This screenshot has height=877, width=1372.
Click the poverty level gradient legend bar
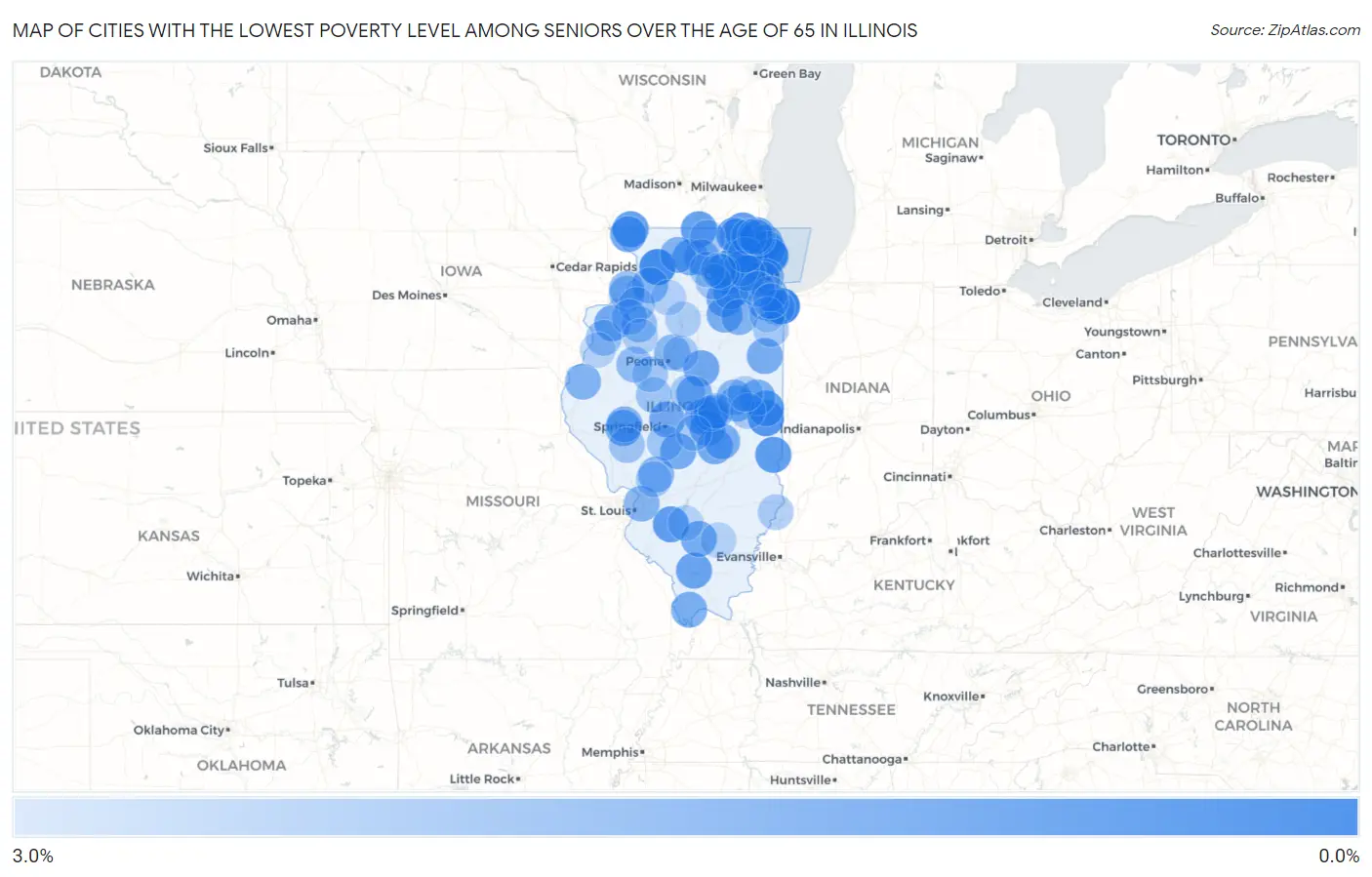[686, 817]
